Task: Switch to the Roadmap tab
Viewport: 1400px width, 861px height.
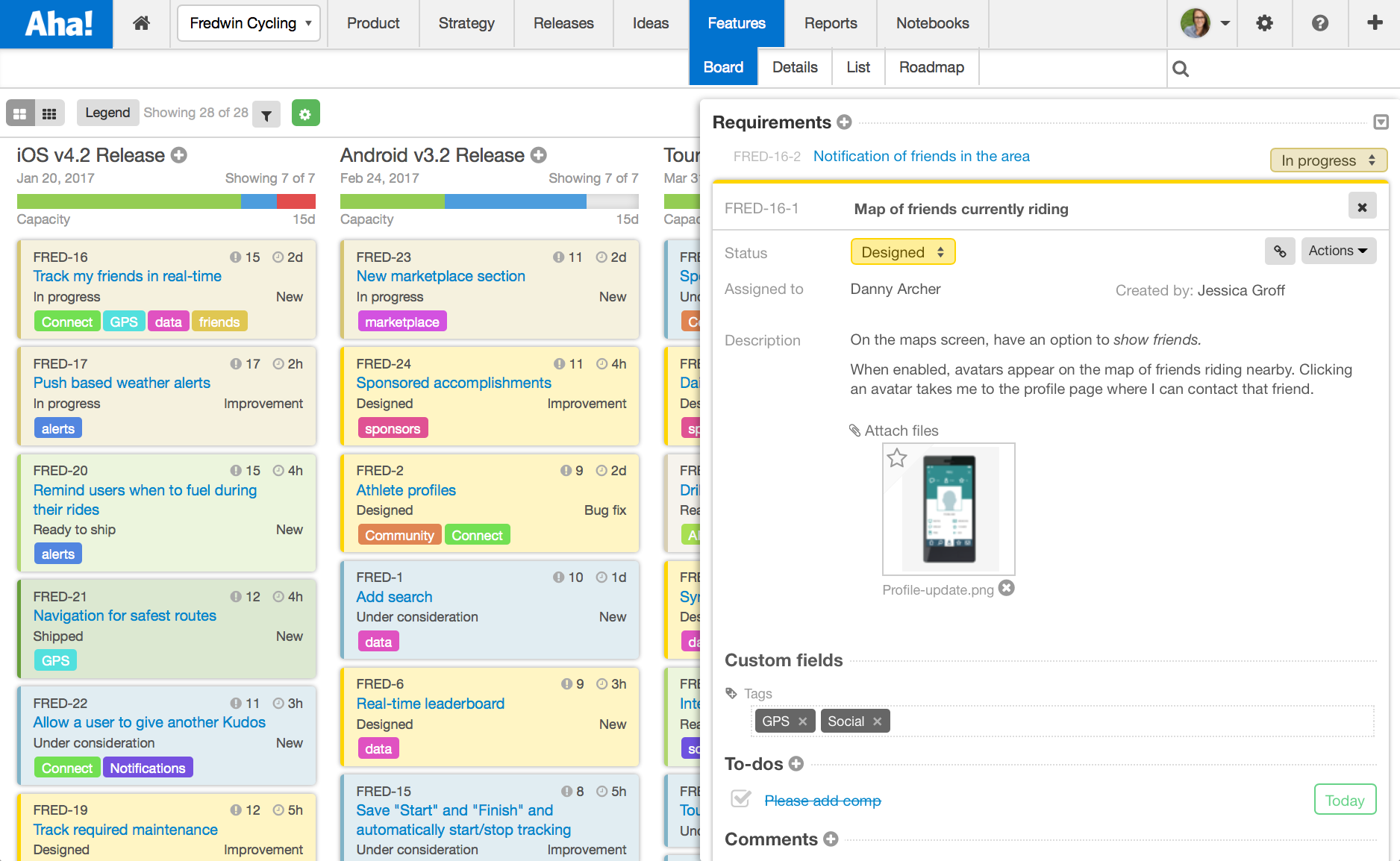Action: (931, 66)
